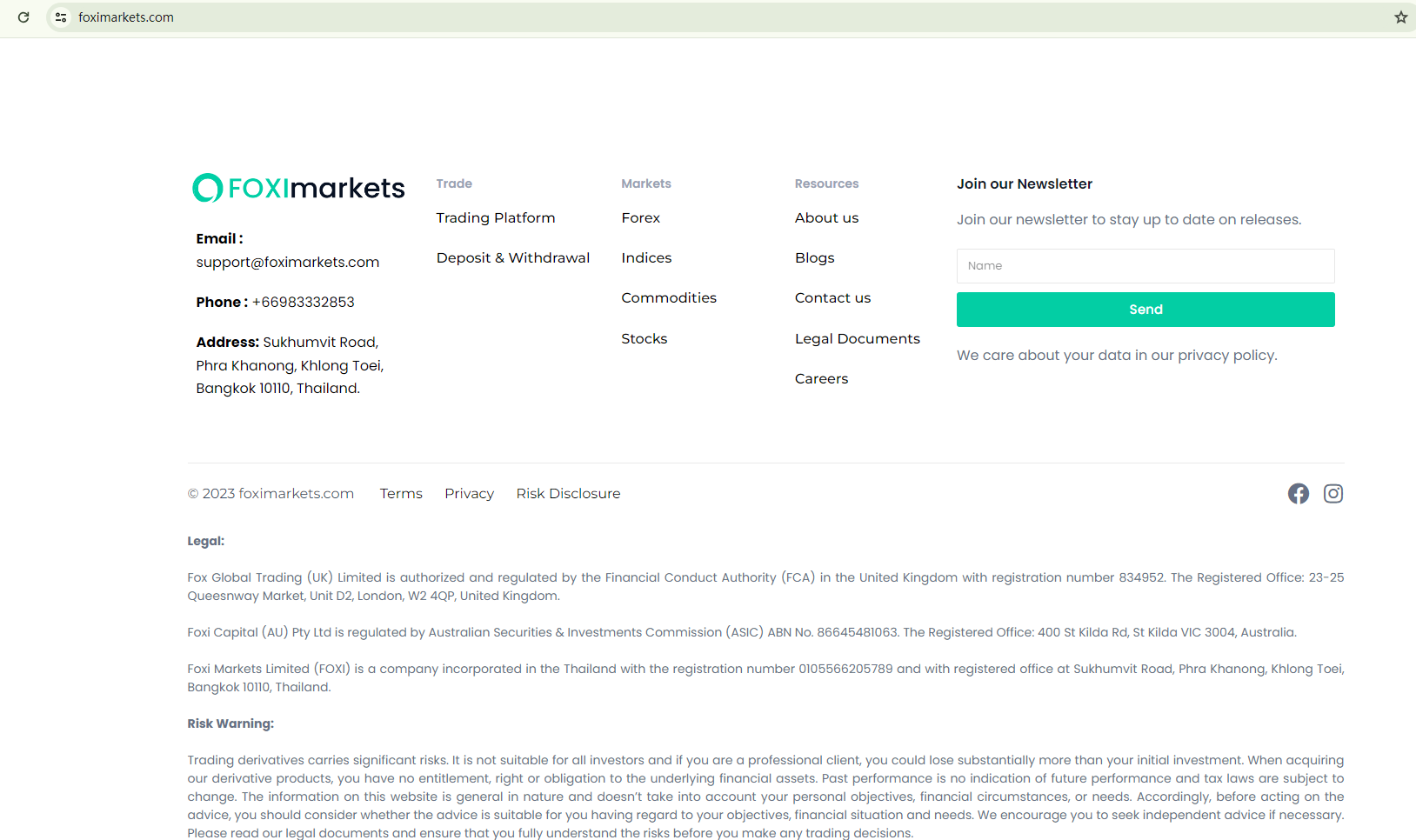This screenshot has height=840, width=1416.
Task: Click the privacy policy notice text
Action: tap(1117, 356)
